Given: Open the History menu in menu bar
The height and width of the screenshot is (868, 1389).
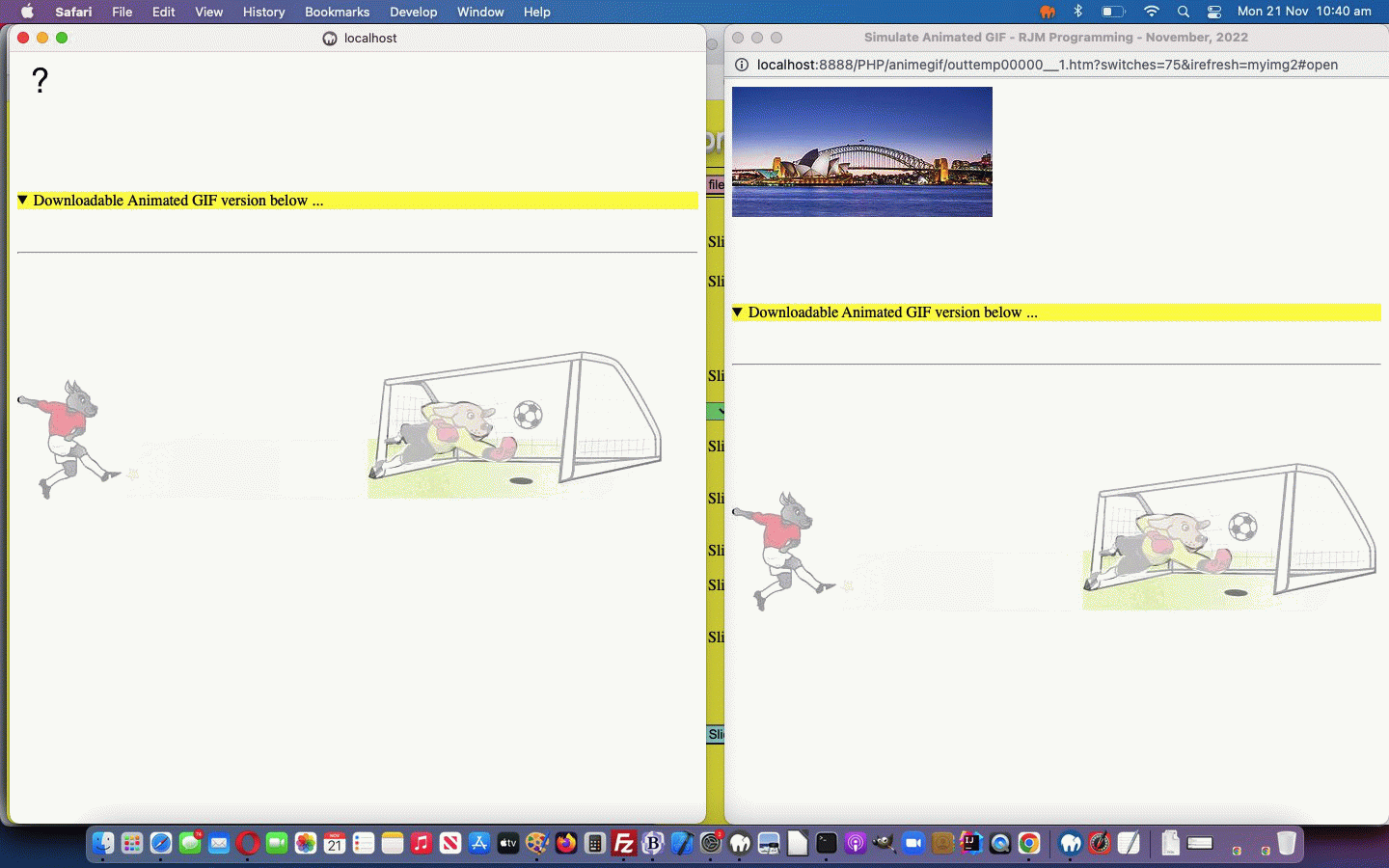Looking at the screenshot, I should pyautogui.click(x=263, y=12).
